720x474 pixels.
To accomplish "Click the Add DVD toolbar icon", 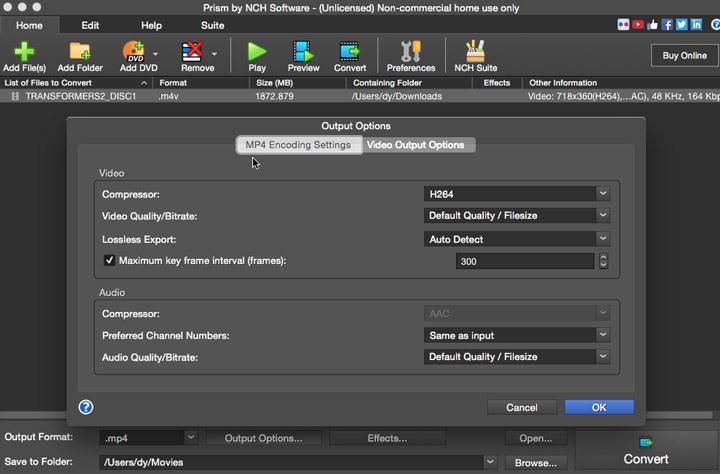I will click(x=132, y=52).
